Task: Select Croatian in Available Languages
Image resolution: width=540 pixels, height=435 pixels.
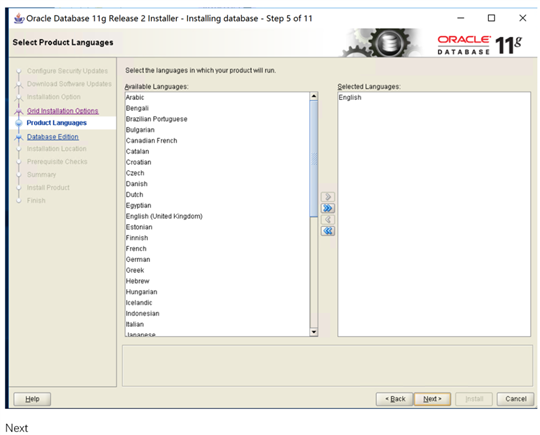Action: pyautogui.click(x=217, y=162)
